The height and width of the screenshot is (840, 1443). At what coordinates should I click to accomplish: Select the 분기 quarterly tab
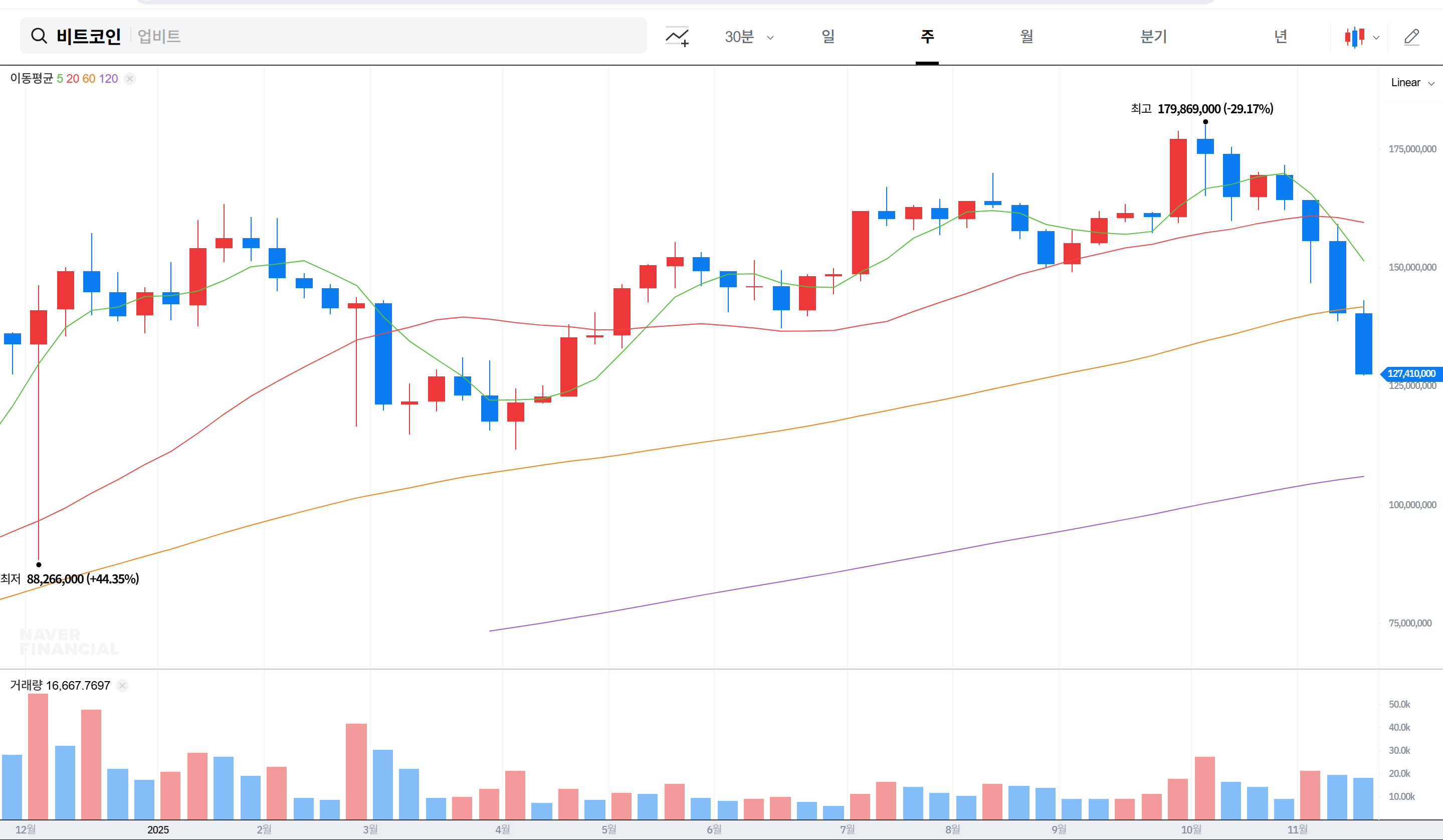coord(1153,37)
